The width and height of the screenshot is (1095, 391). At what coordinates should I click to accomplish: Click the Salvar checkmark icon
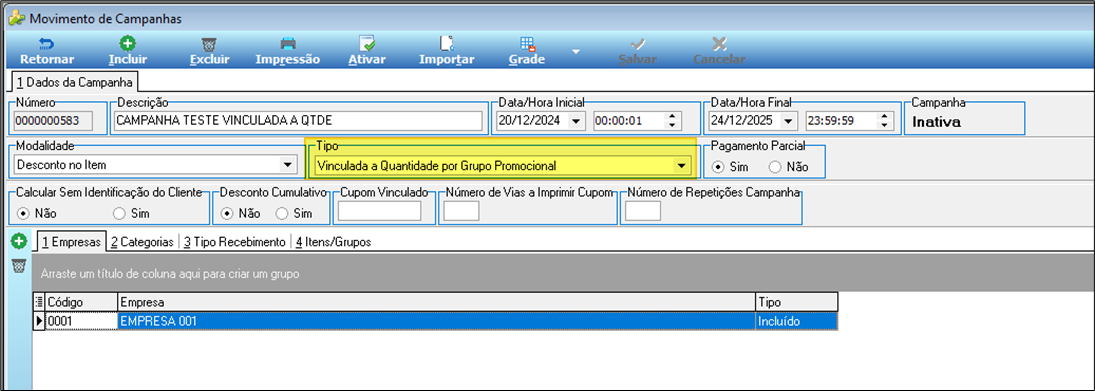pyautogui.click(x=638, y=43)
